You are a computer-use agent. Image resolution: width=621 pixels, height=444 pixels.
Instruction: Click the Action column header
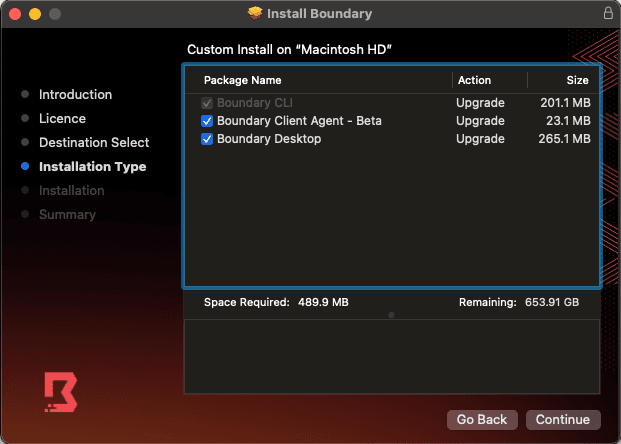click(x=474, y=80)
